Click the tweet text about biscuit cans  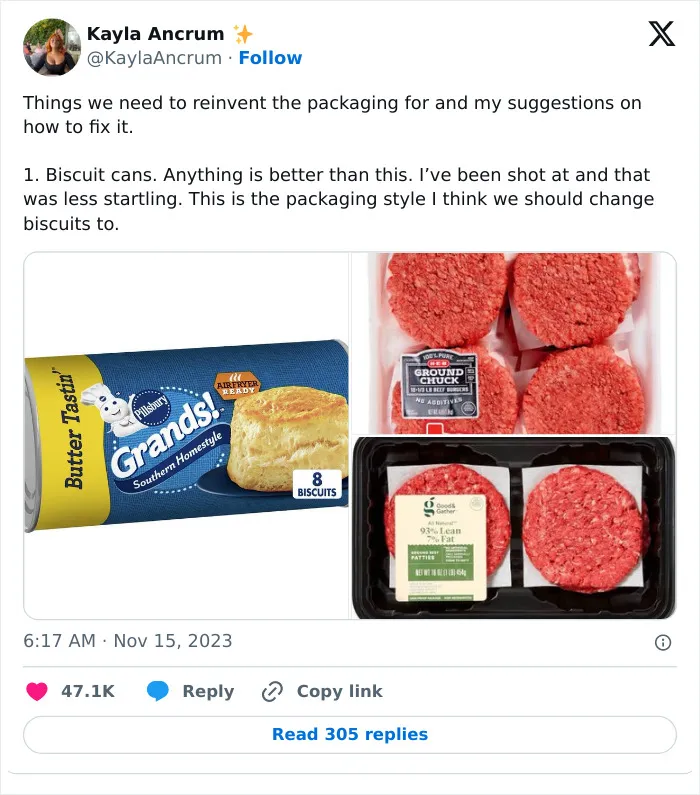339,199
